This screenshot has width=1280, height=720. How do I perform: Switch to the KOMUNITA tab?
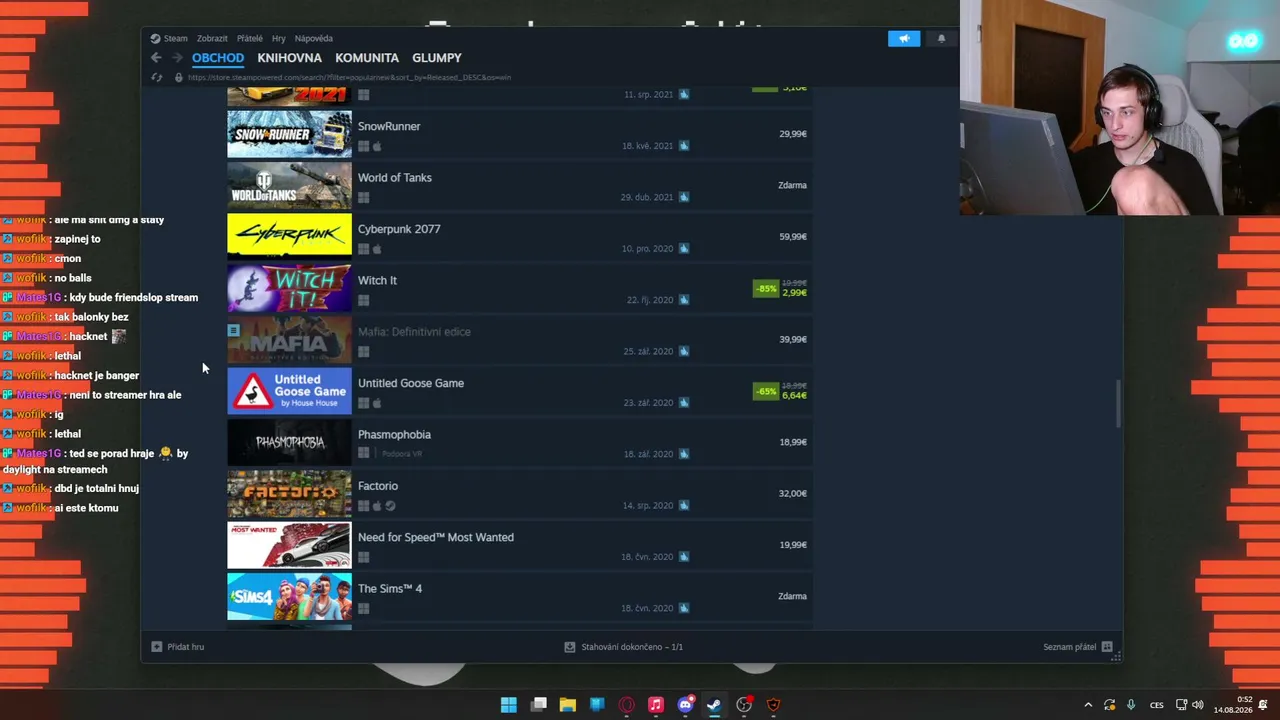[367, 58]
